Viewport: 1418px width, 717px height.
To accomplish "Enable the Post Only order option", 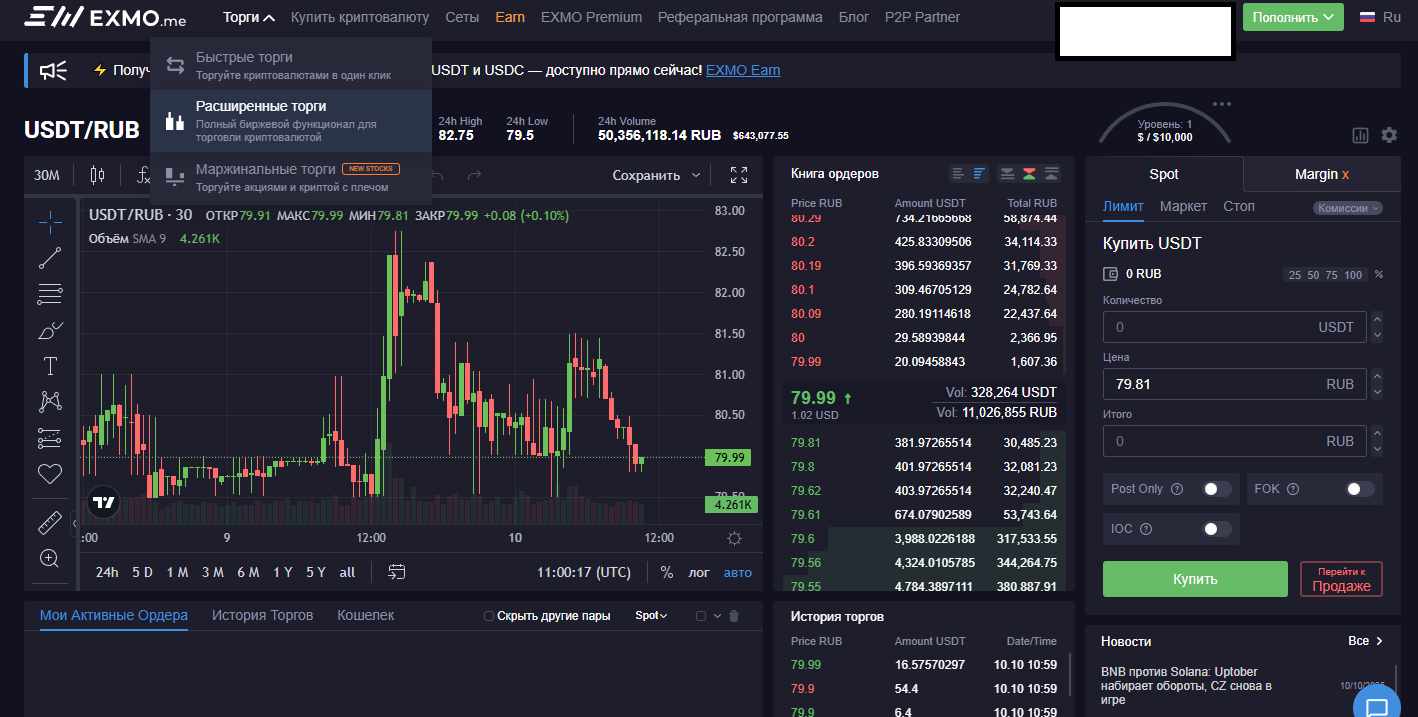I will [x=1216, y=489].
